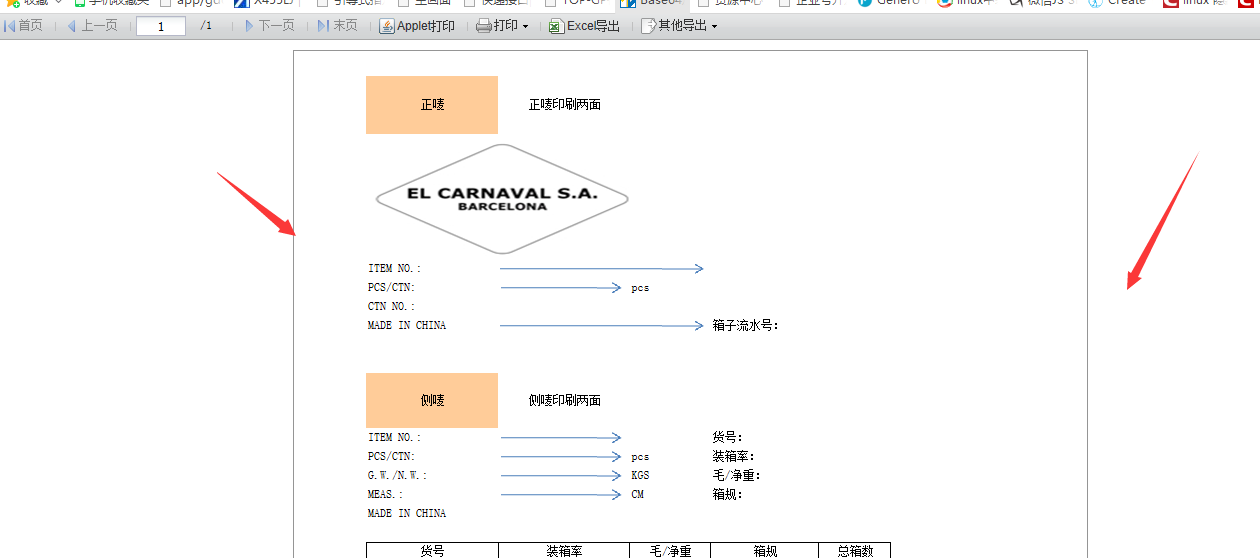Click the 装箱率: label

pyautogui.click(x=733, y=456)
